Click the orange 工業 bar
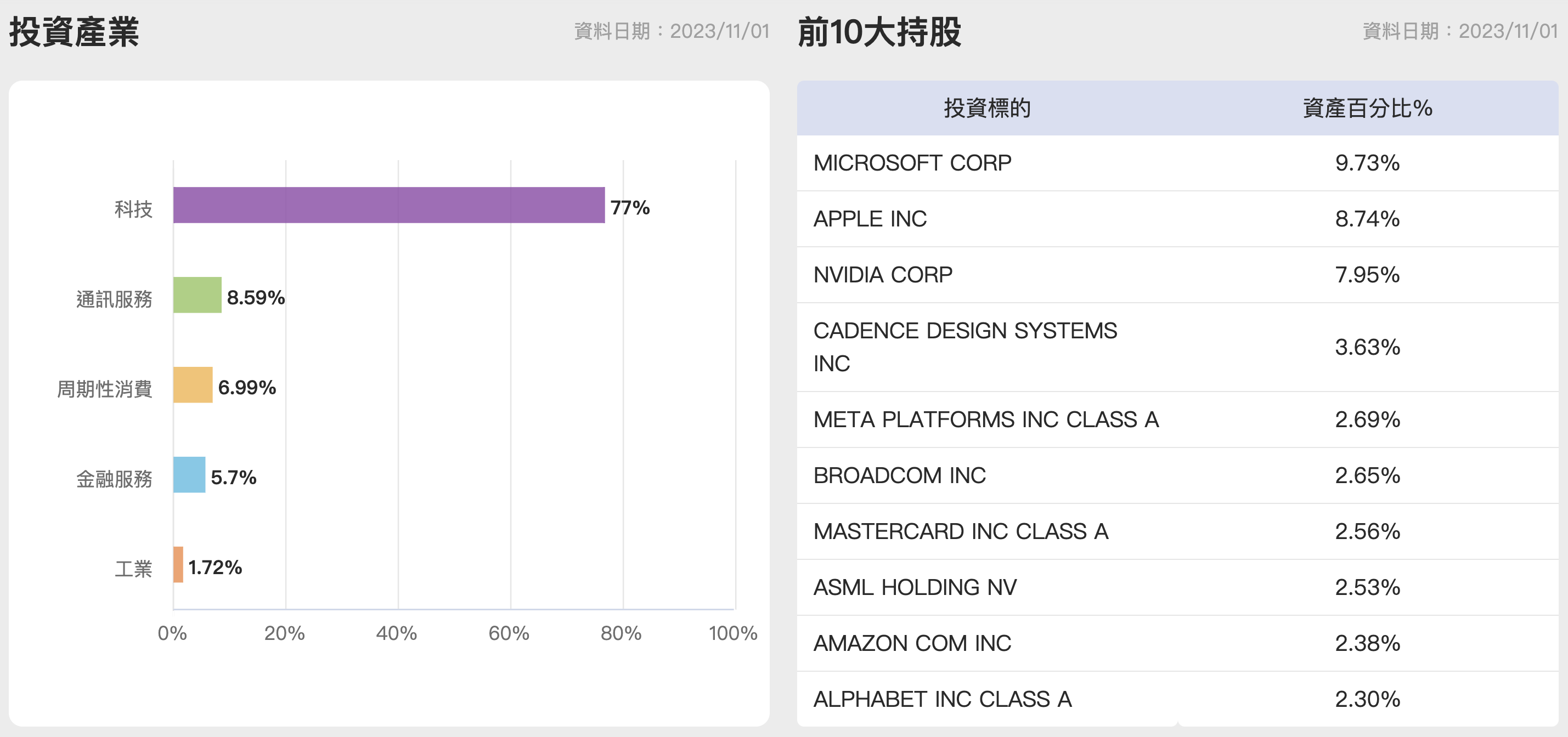Image resolution: width=1568 pixels, height=737 pixels. [178, 565]
